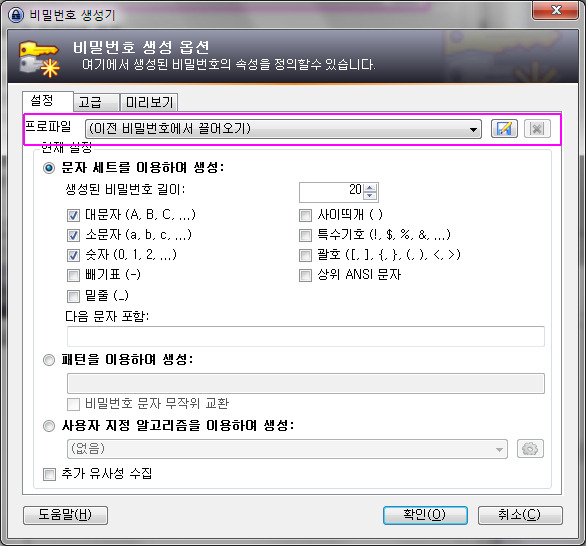Select 패턴을 이용하여 생성 radio button
Viewport: 586px width, 546px height.
[x=49, y=360]
